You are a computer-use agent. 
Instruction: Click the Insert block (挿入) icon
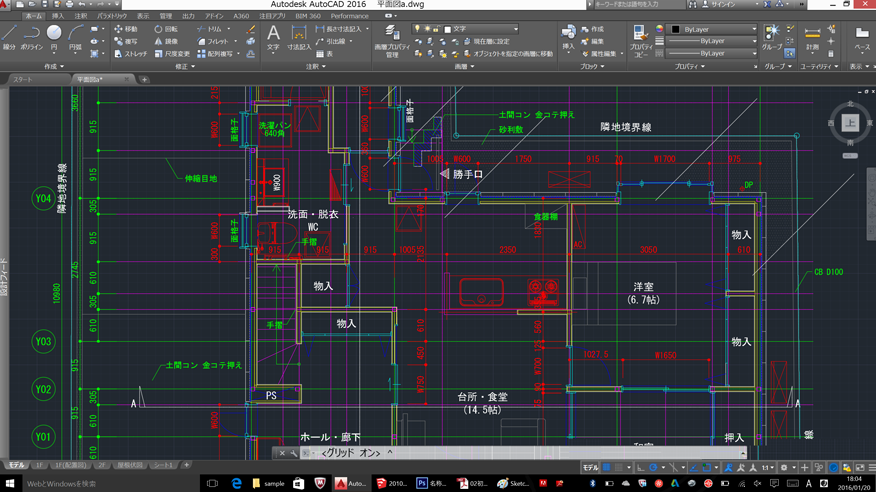(568, 37)
